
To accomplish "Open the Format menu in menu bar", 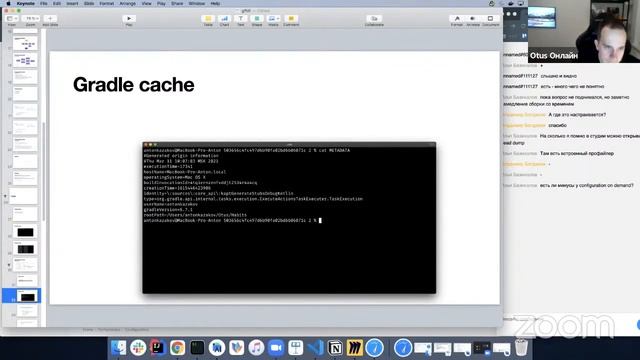I will click(x=107, y=3).
